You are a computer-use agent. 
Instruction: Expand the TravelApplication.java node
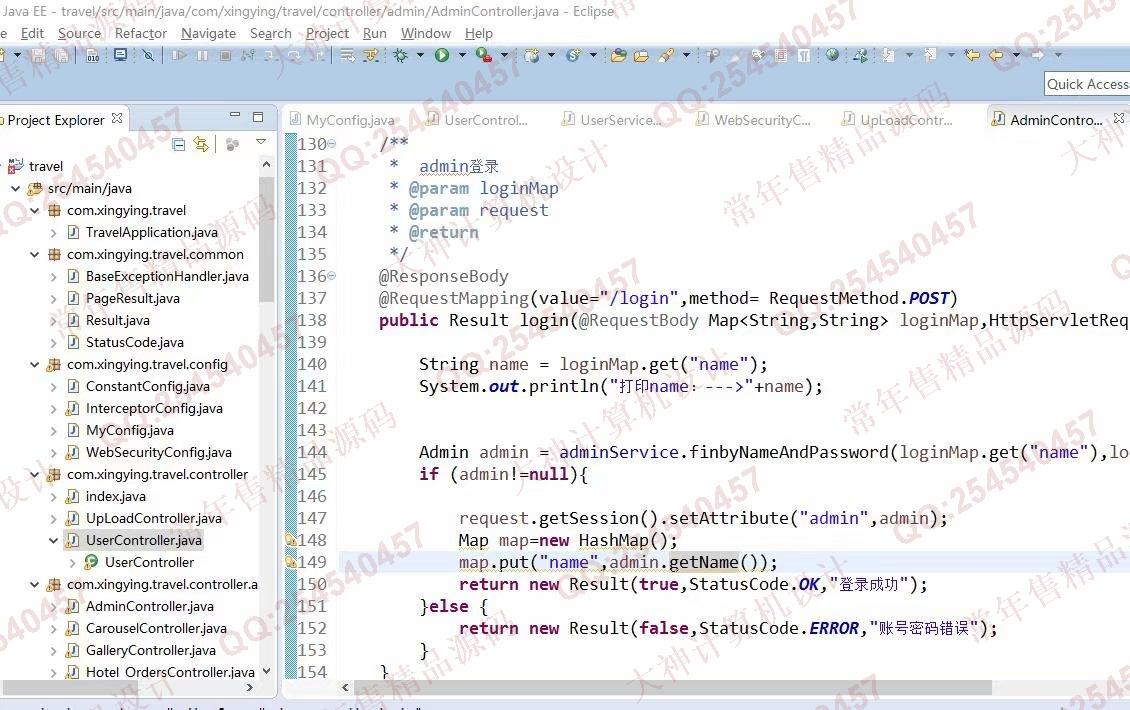pyautogui.click(x=53, y=233)
